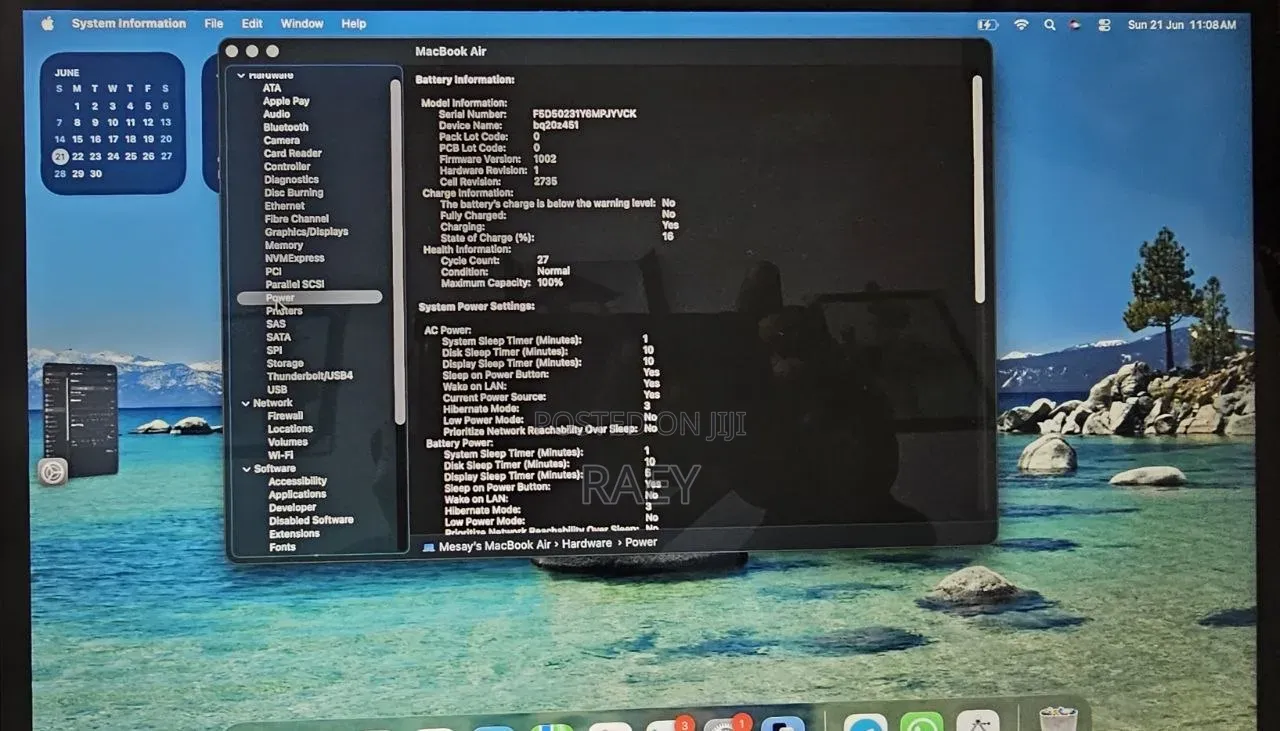Select SAS in the sidebar
This screenshot has height=731, width=1280.
[x=276, y=324]
